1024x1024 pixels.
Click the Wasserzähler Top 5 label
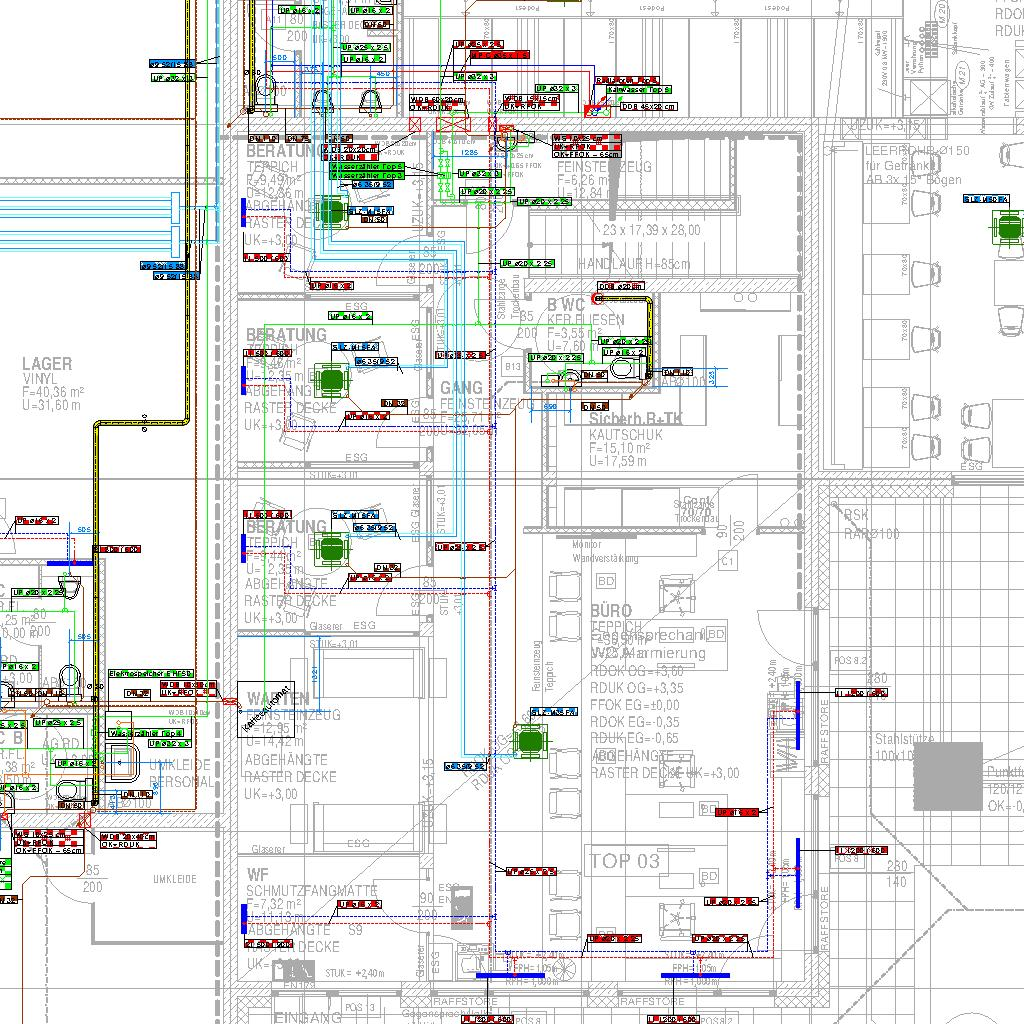(x=366, y=166)
